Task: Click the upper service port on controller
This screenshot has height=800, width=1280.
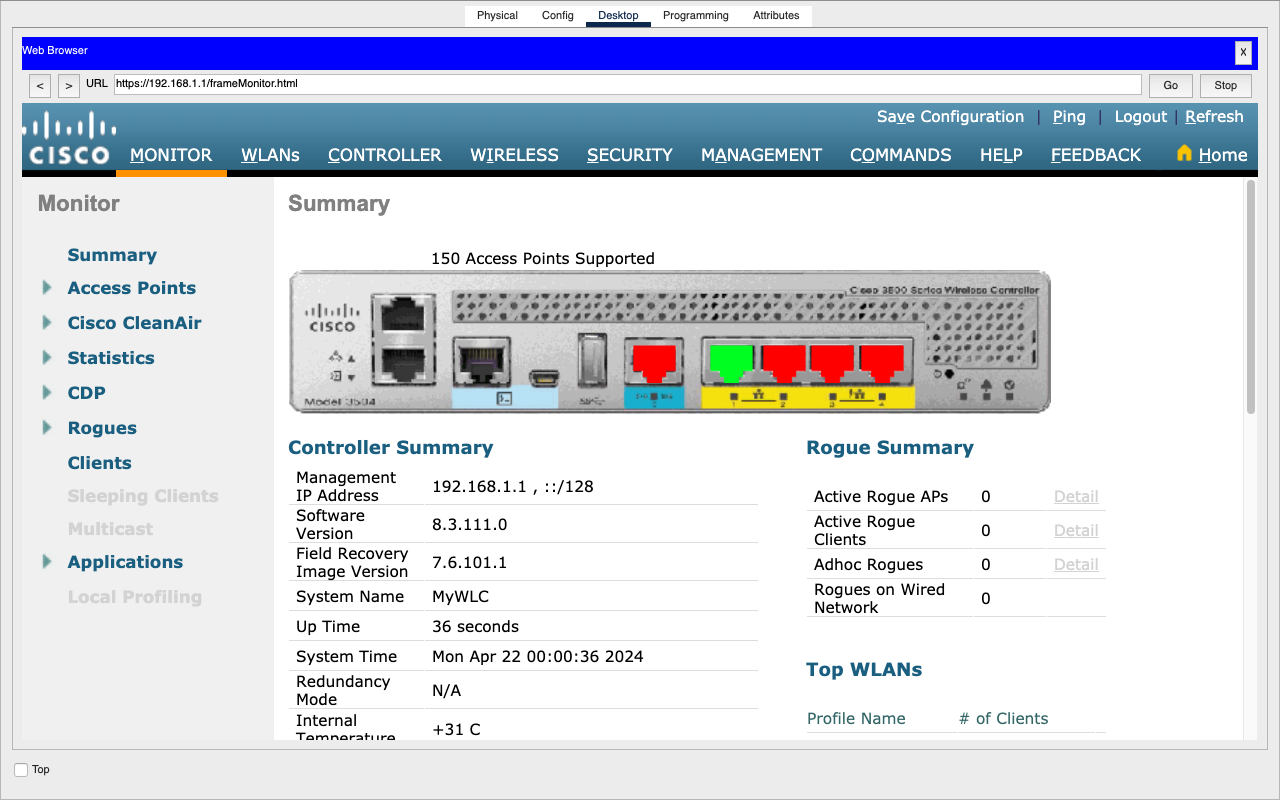Action: tap(402, 315)
